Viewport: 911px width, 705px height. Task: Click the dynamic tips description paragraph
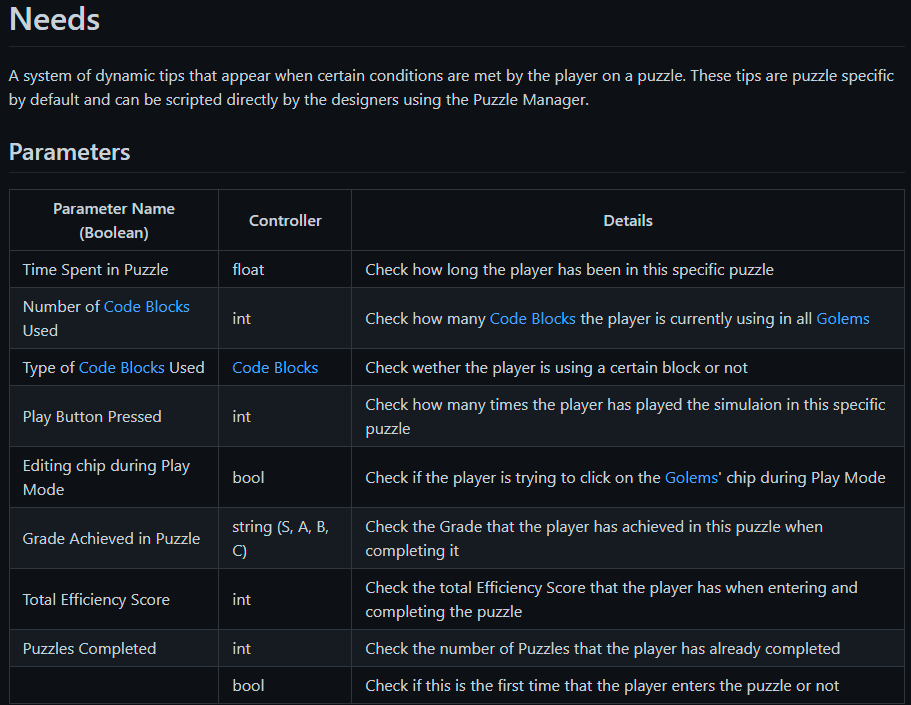tap(450, 89)
